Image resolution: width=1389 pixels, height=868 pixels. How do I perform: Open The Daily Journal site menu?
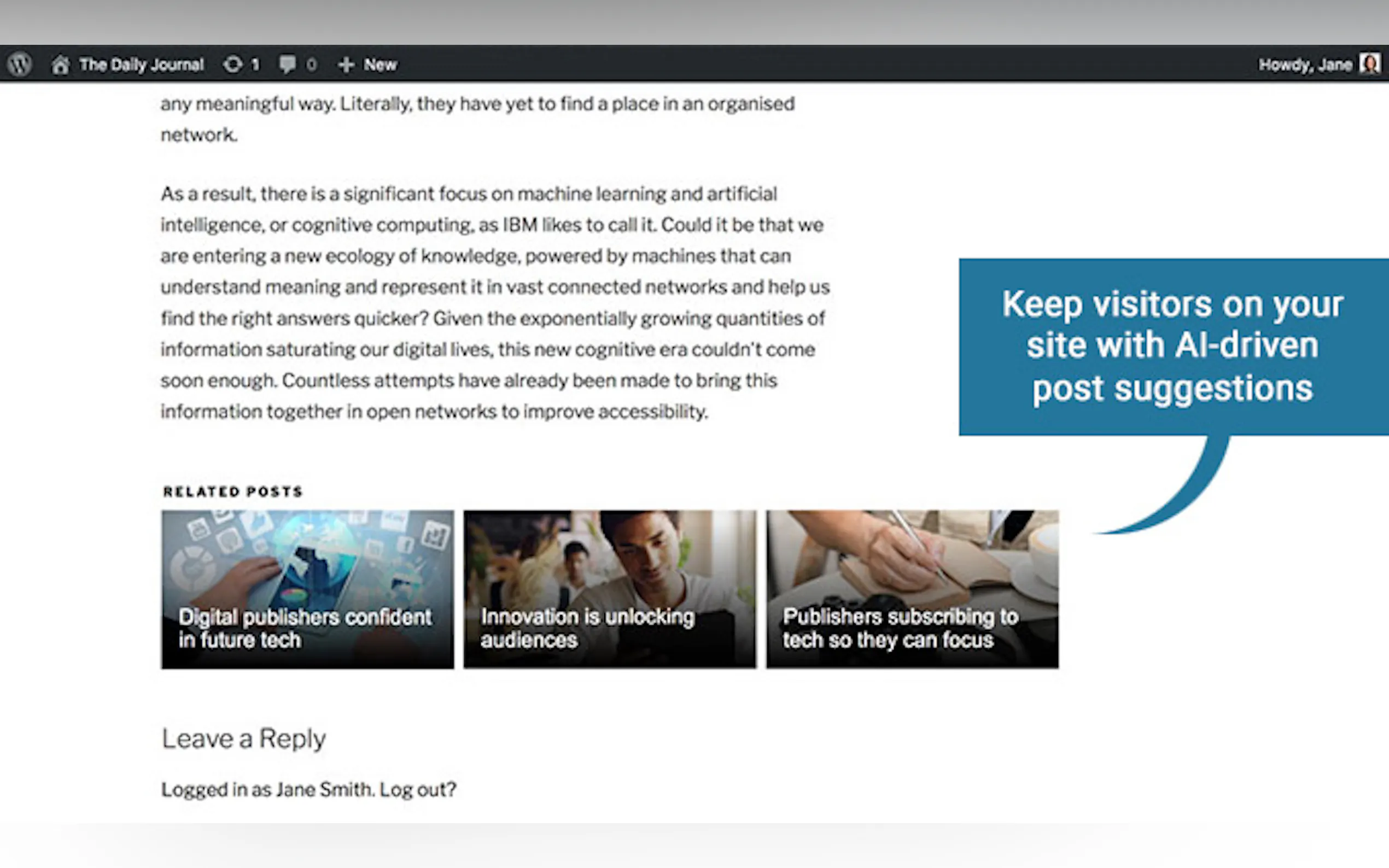(x=141, y=65)
